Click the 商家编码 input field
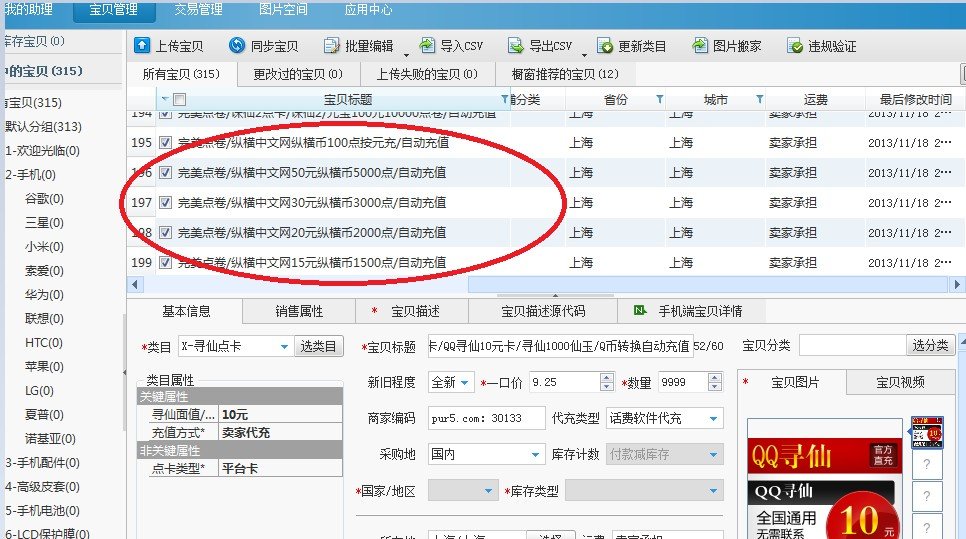Image resolution: width=966 pixels, height=539 pixels. [486, 418]
